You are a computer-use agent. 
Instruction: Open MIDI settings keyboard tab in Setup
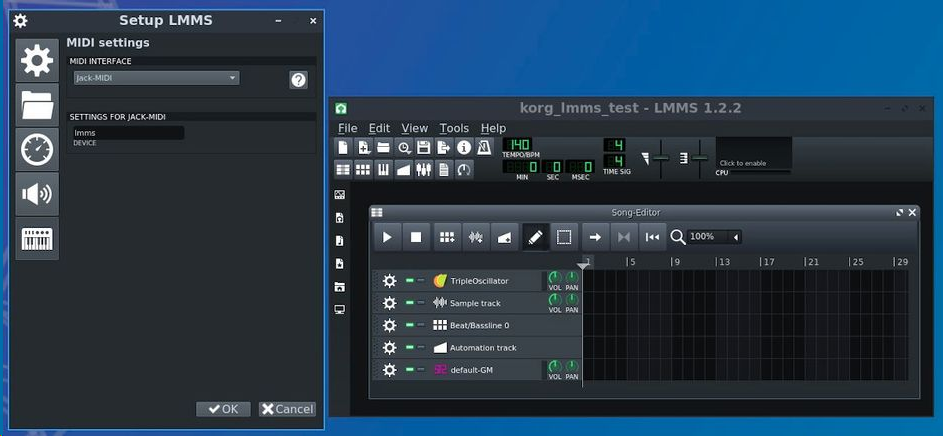(x=37, y=239)
